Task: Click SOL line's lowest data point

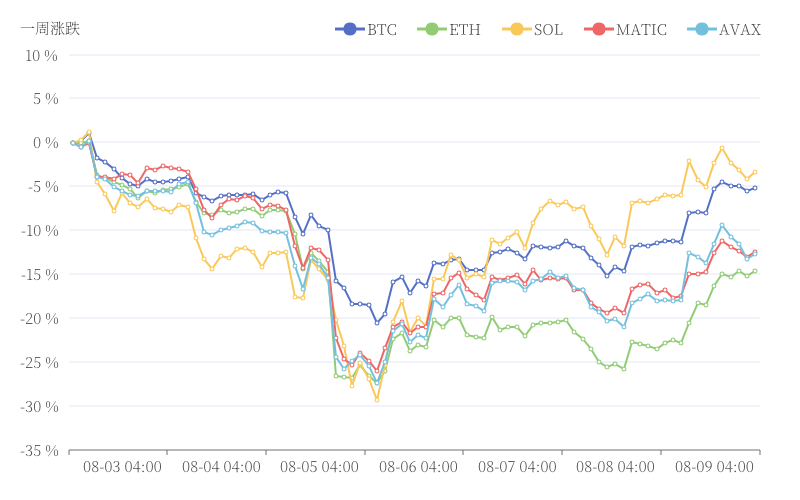Action: coord(377,400)
